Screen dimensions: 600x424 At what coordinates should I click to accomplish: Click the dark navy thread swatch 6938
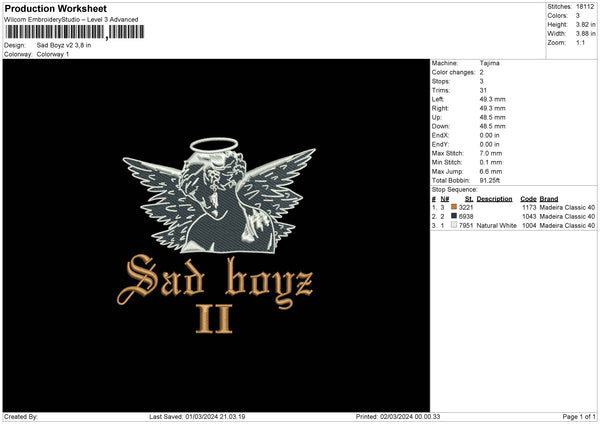coord(454,216)
